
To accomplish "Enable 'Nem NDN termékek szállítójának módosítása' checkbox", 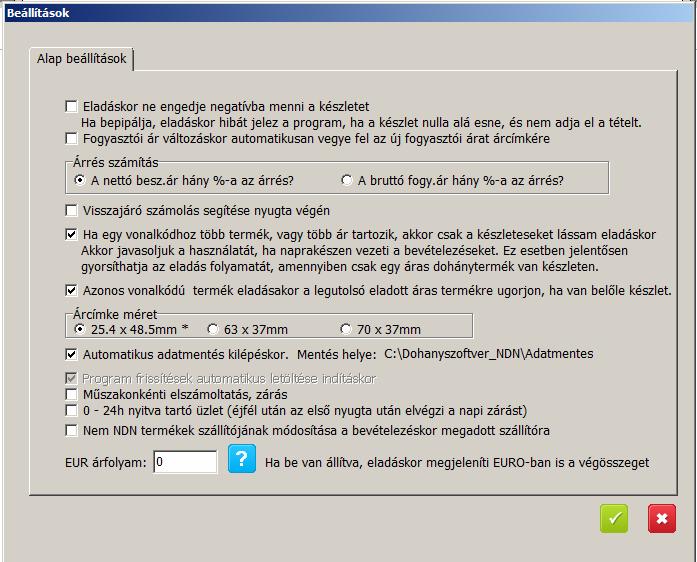I will pyautogui.click(x=71, y=430).
